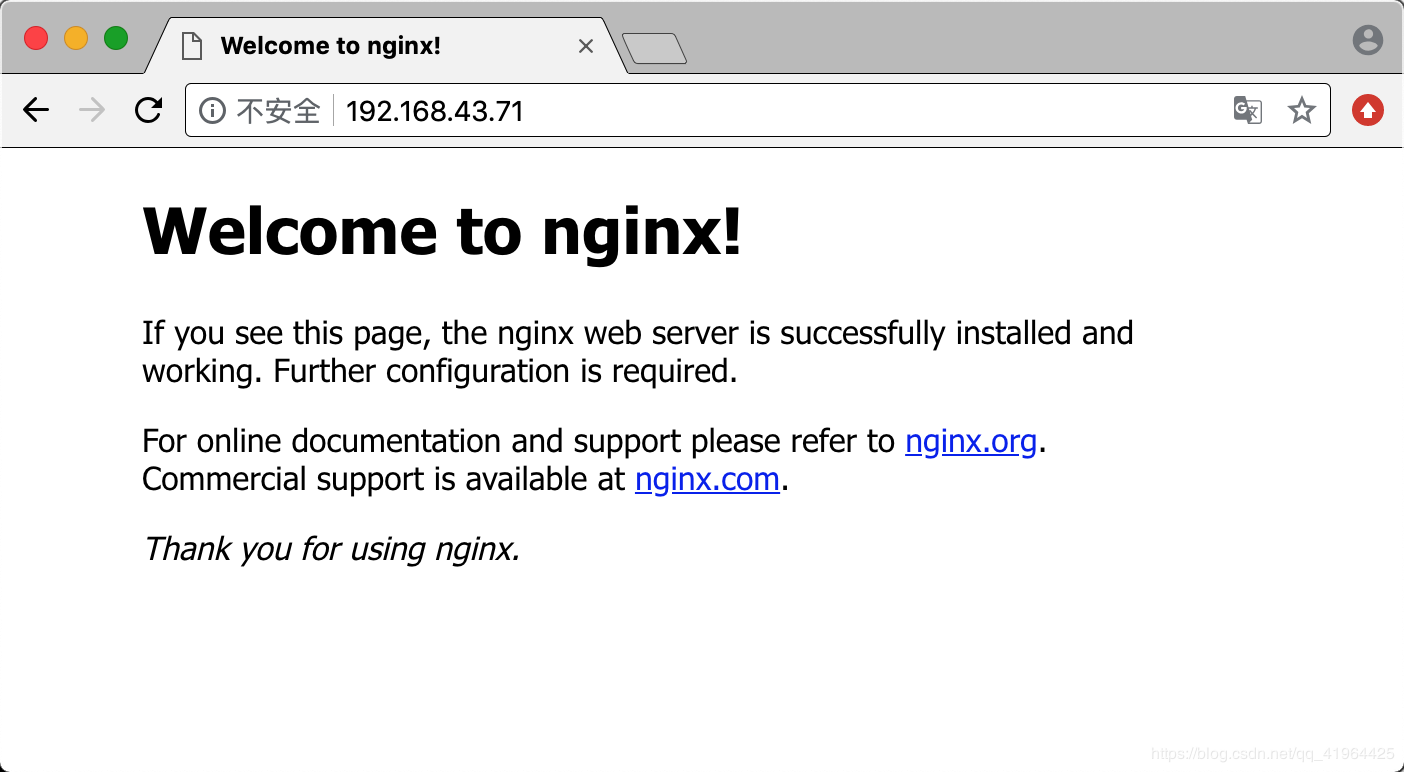Click the page icon on the tab
Image resolution: width=1404 pixels, height=772 pixels.
[x=191, y=46]
